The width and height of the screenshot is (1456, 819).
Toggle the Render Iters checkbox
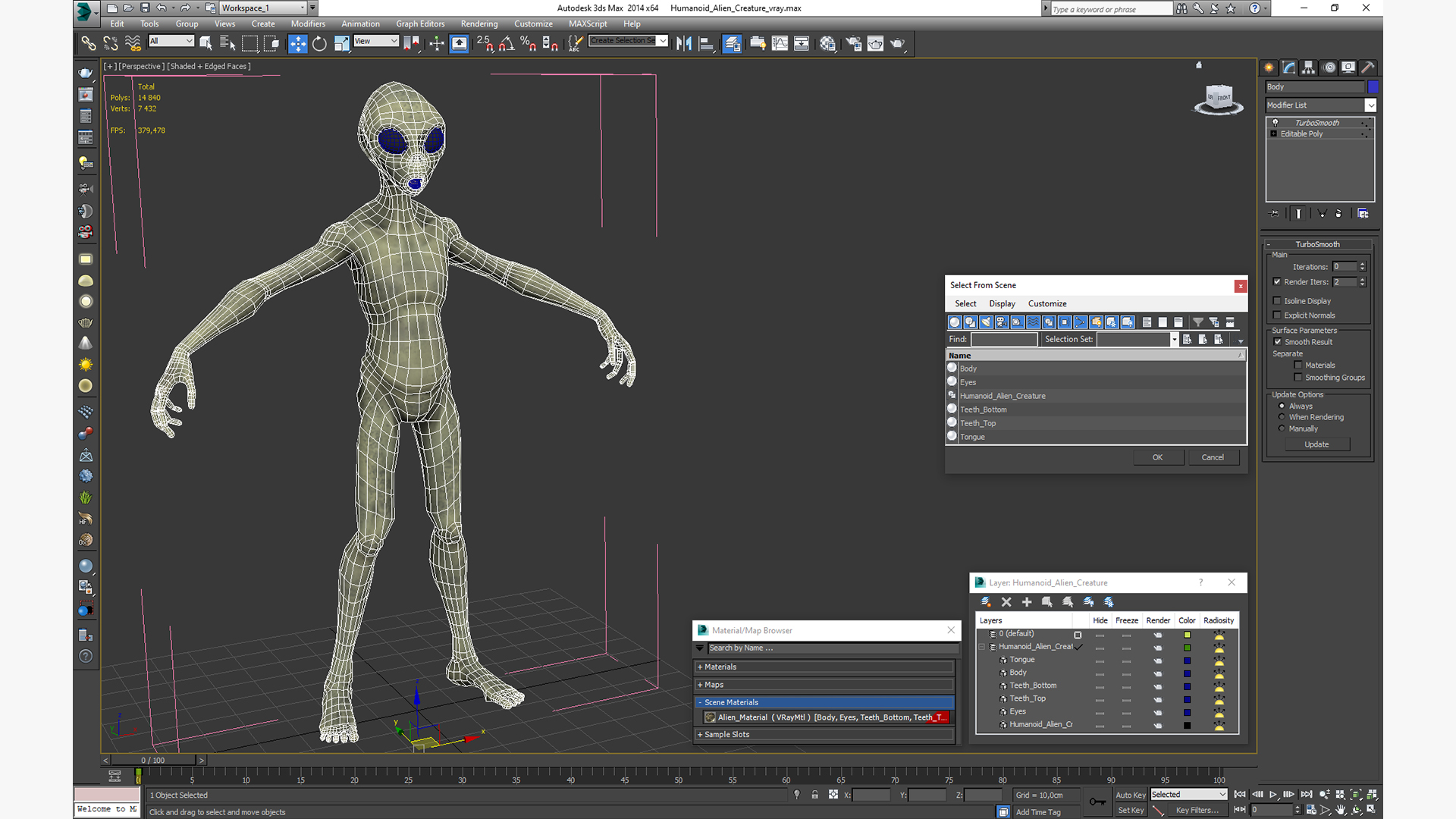(1277, 282)
